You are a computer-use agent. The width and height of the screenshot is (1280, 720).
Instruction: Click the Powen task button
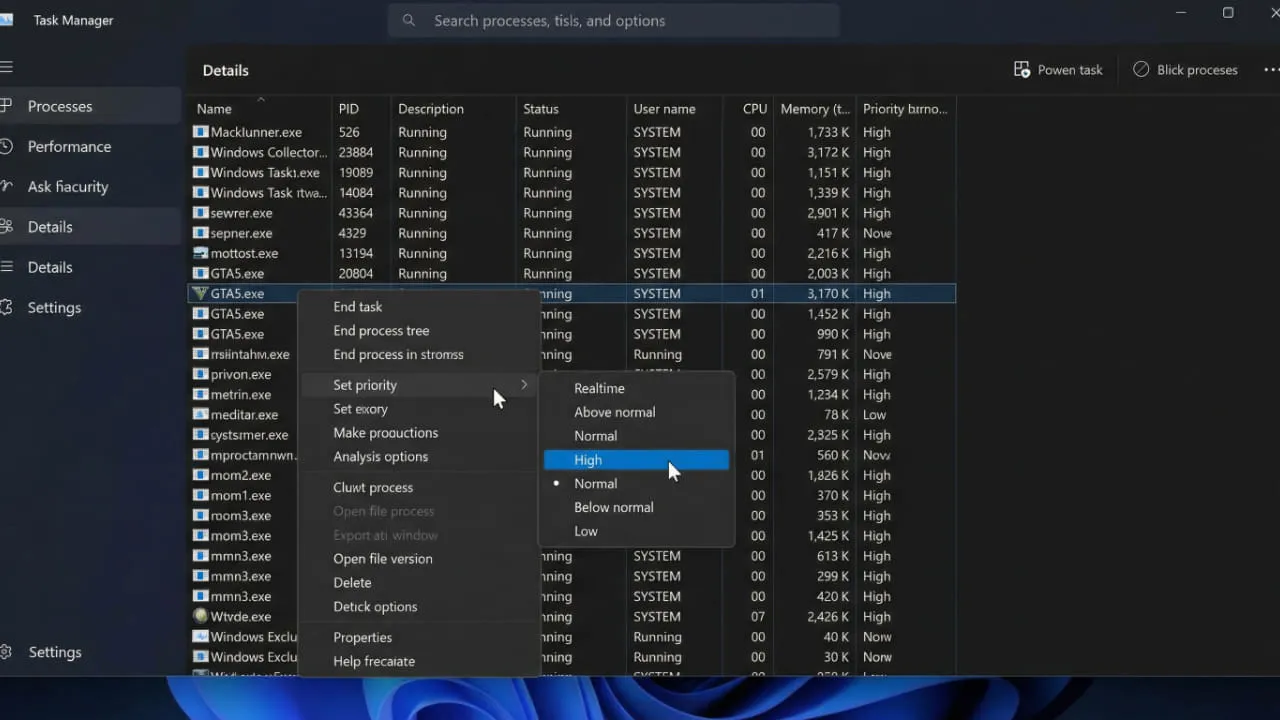[1057, 69]
